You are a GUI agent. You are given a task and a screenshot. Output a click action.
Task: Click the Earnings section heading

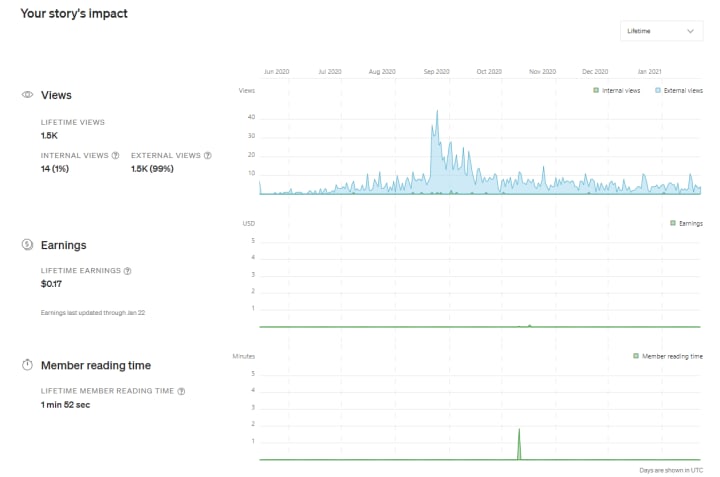pyautogui.click(x=63, y=245)
